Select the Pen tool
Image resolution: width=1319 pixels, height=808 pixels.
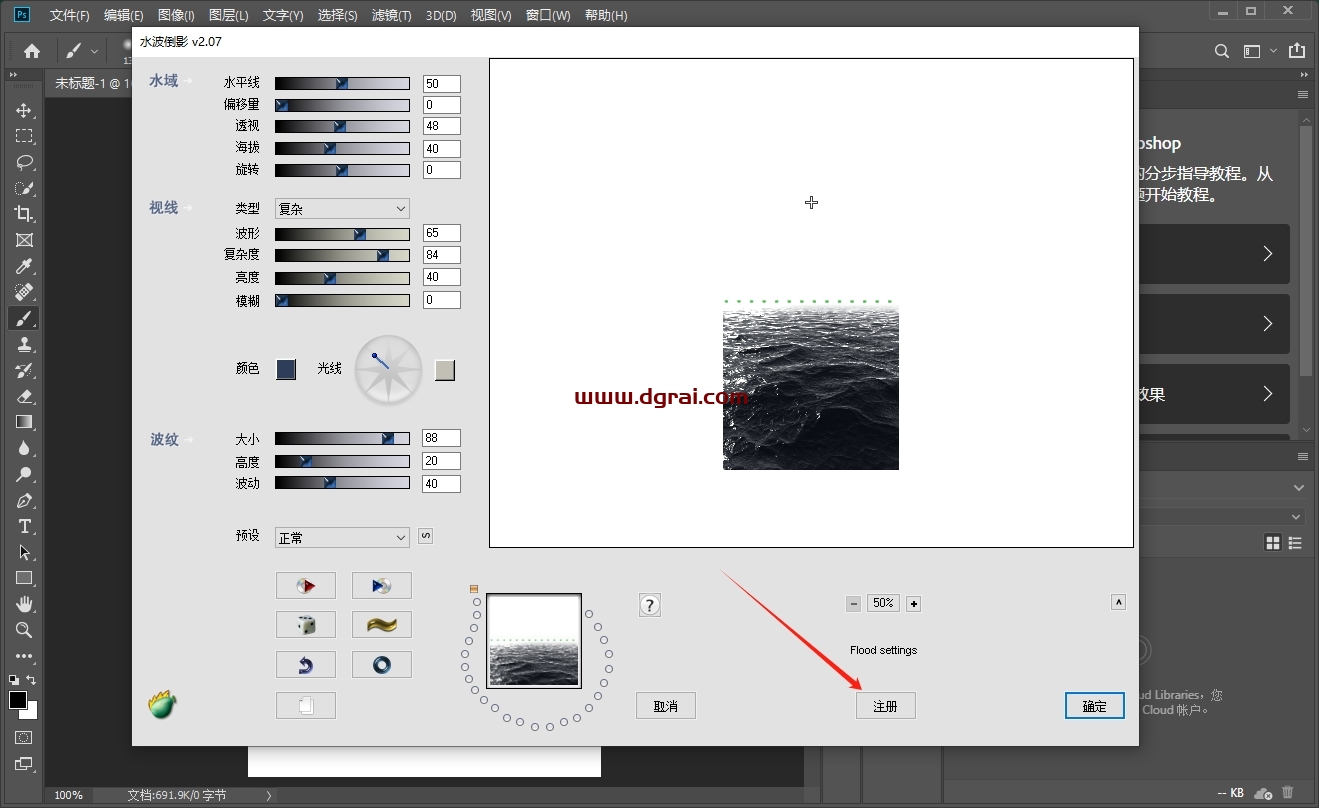[x=24, y=500]
